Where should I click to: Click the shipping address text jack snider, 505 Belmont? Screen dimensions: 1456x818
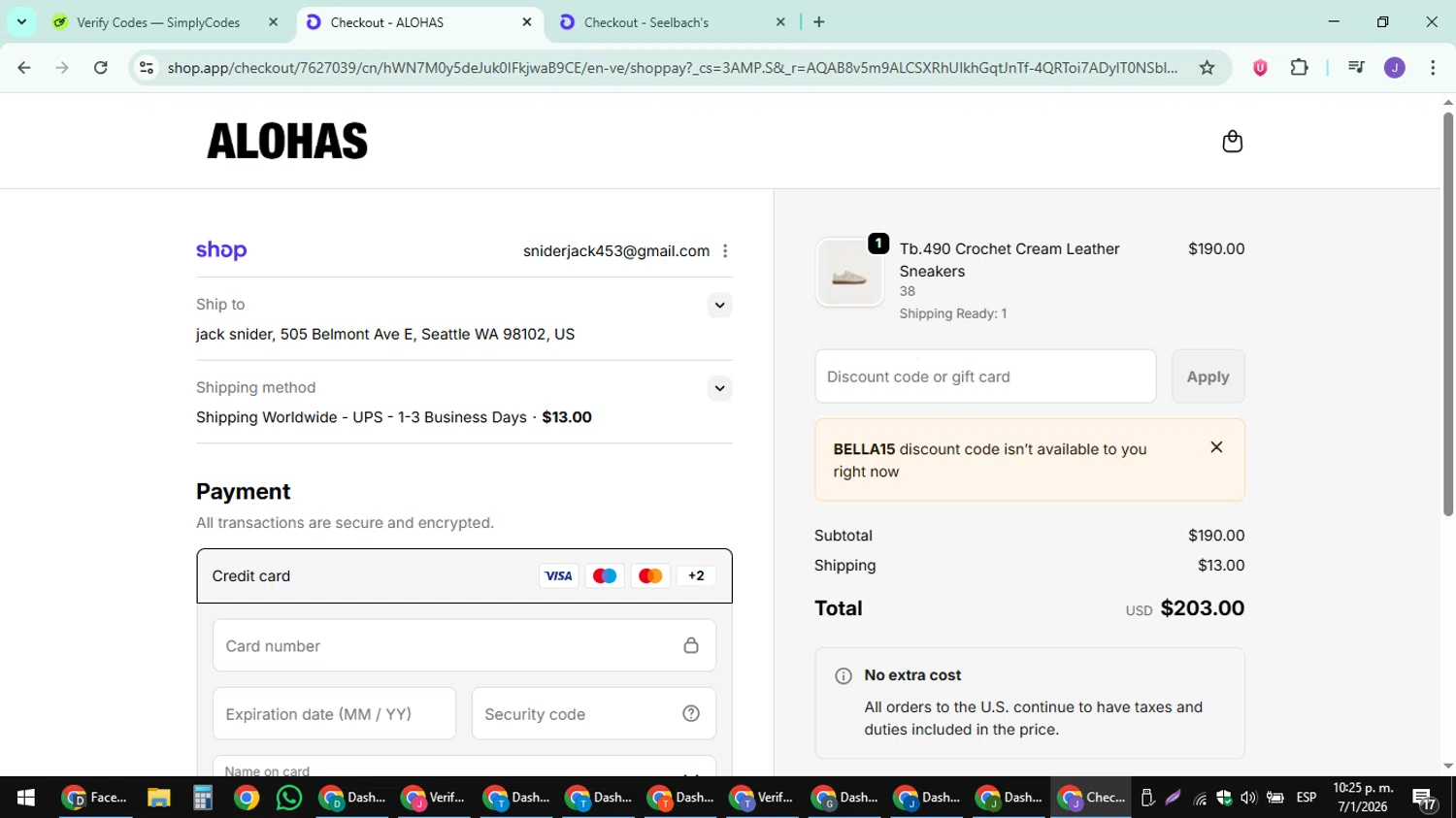pyautogui.click(x=385, y=334)
